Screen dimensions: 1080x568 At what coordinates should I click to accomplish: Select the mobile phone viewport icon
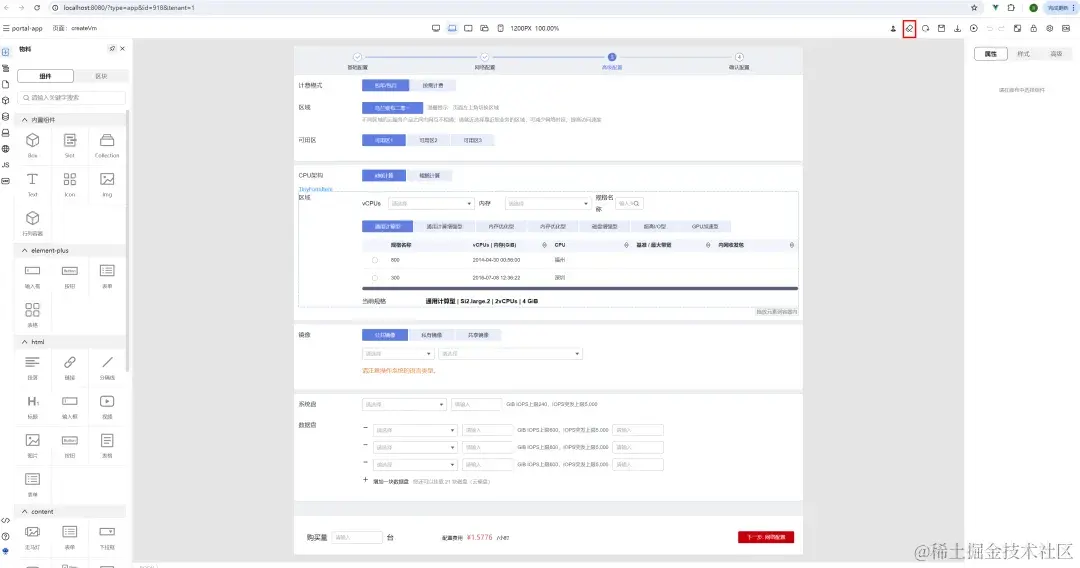click(501, 28)
